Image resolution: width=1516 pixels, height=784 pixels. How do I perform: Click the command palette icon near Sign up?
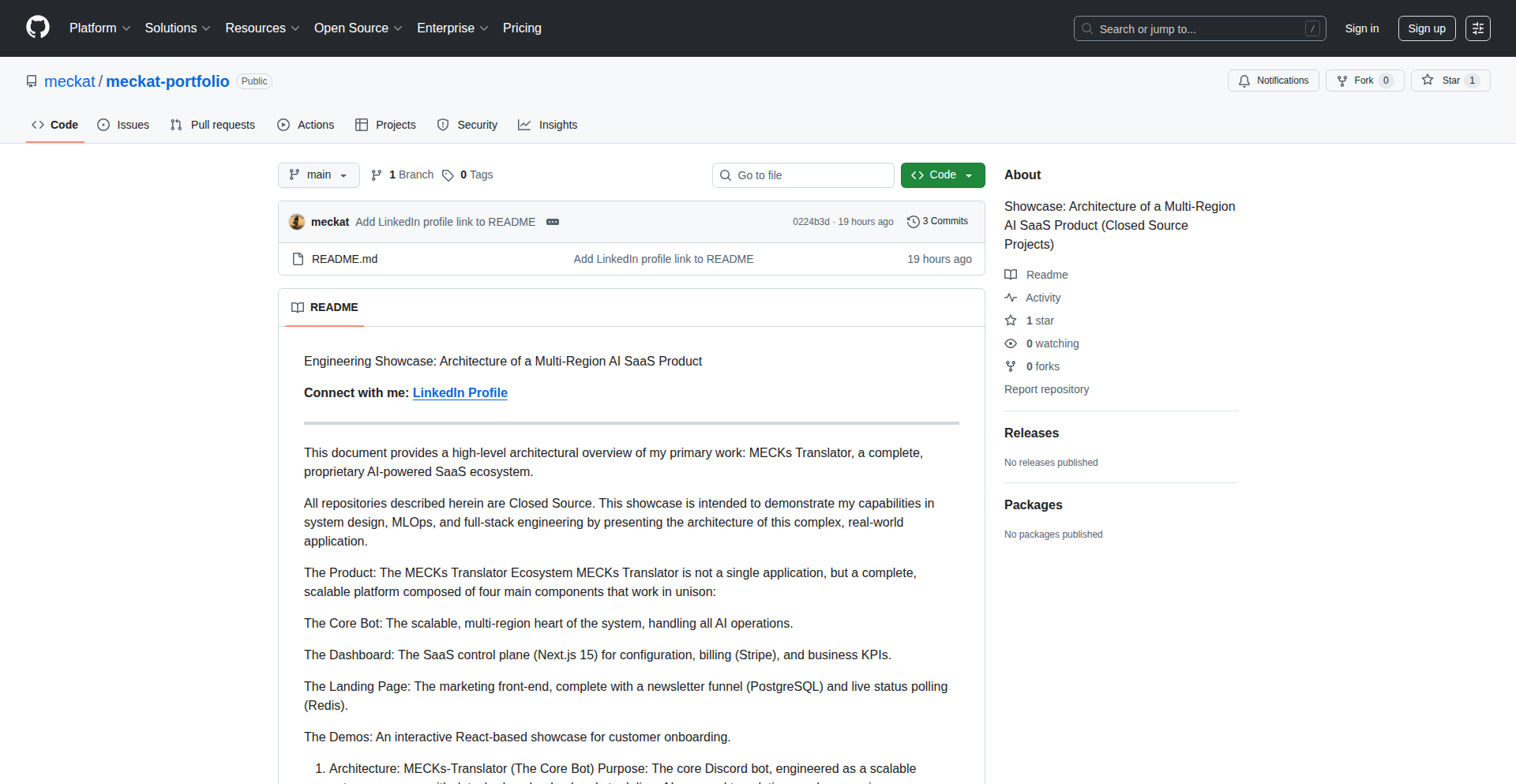pyautogui.click(x=1477, y=28)
